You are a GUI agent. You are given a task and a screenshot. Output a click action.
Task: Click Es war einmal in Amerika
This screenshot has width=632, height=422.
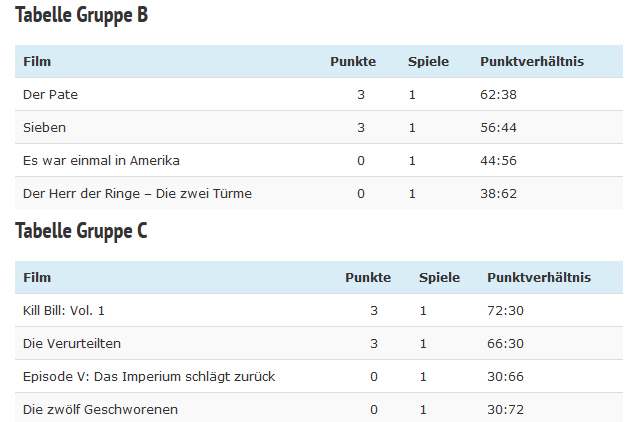[x=101, y=160]
